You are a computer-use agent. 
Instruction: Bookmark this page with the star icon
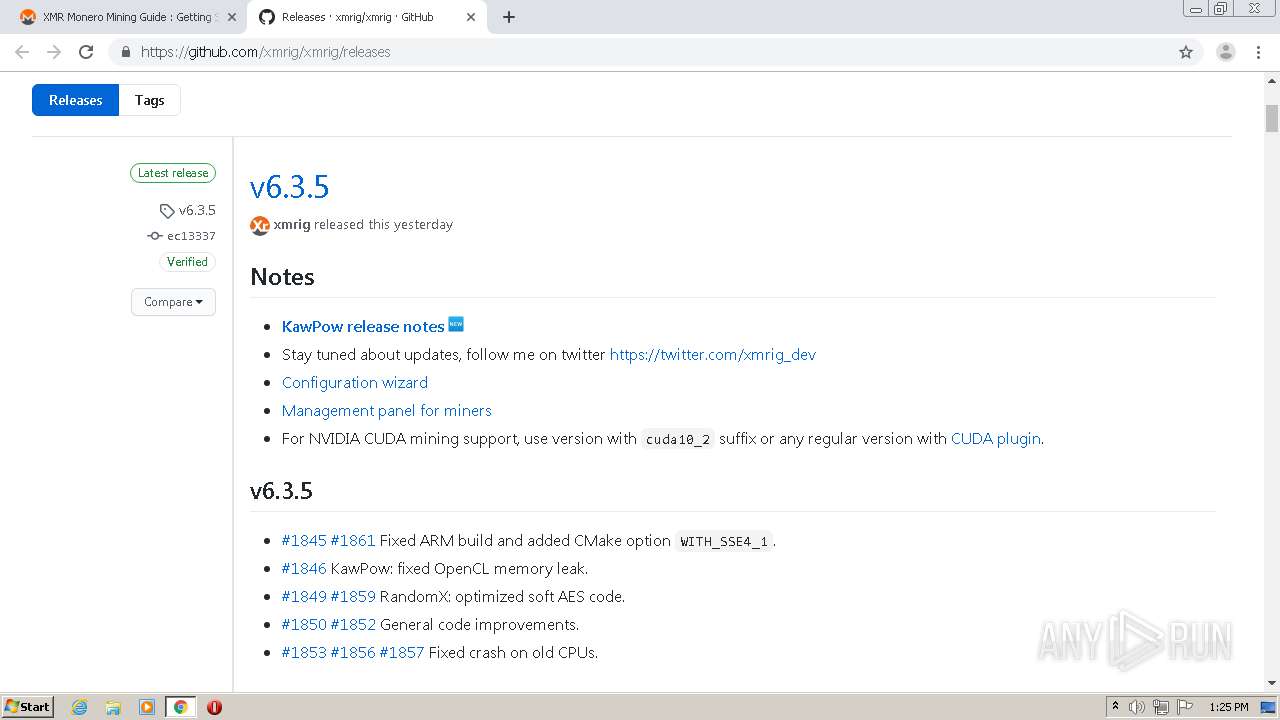tap(1186, 52)
